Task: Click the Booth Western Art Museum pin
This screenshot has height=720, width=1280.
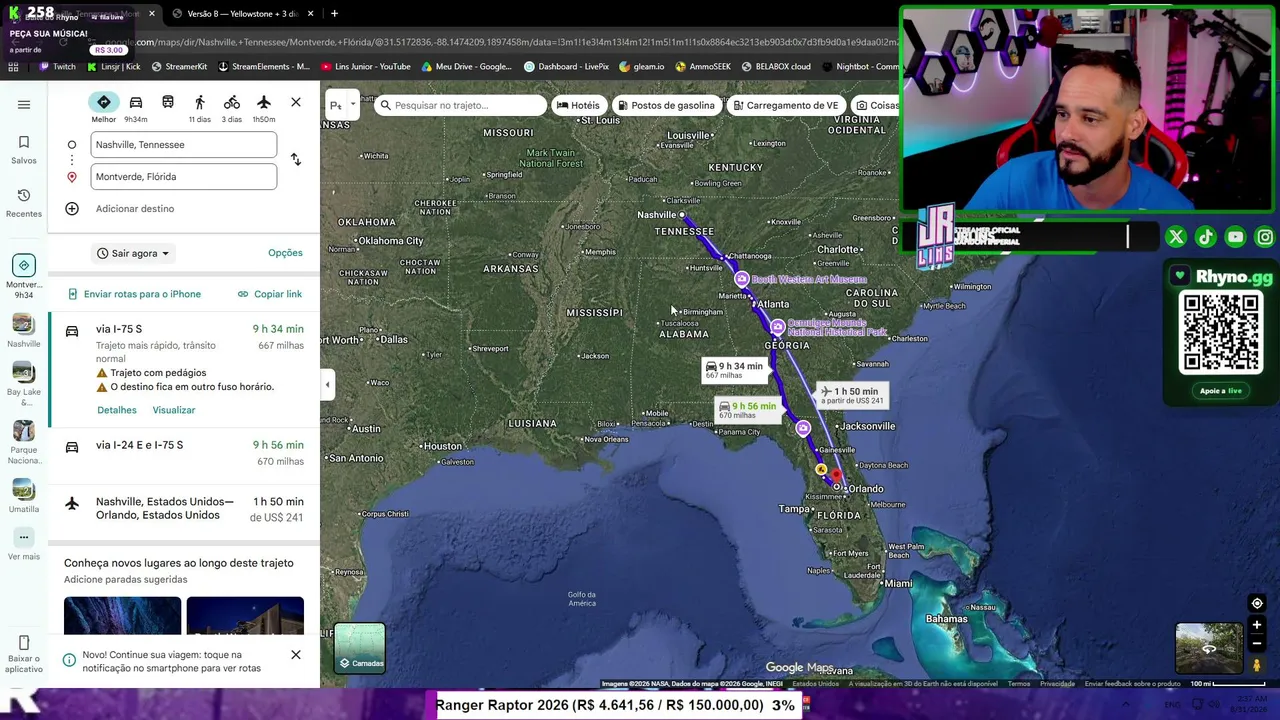Action: pos(742,280)
